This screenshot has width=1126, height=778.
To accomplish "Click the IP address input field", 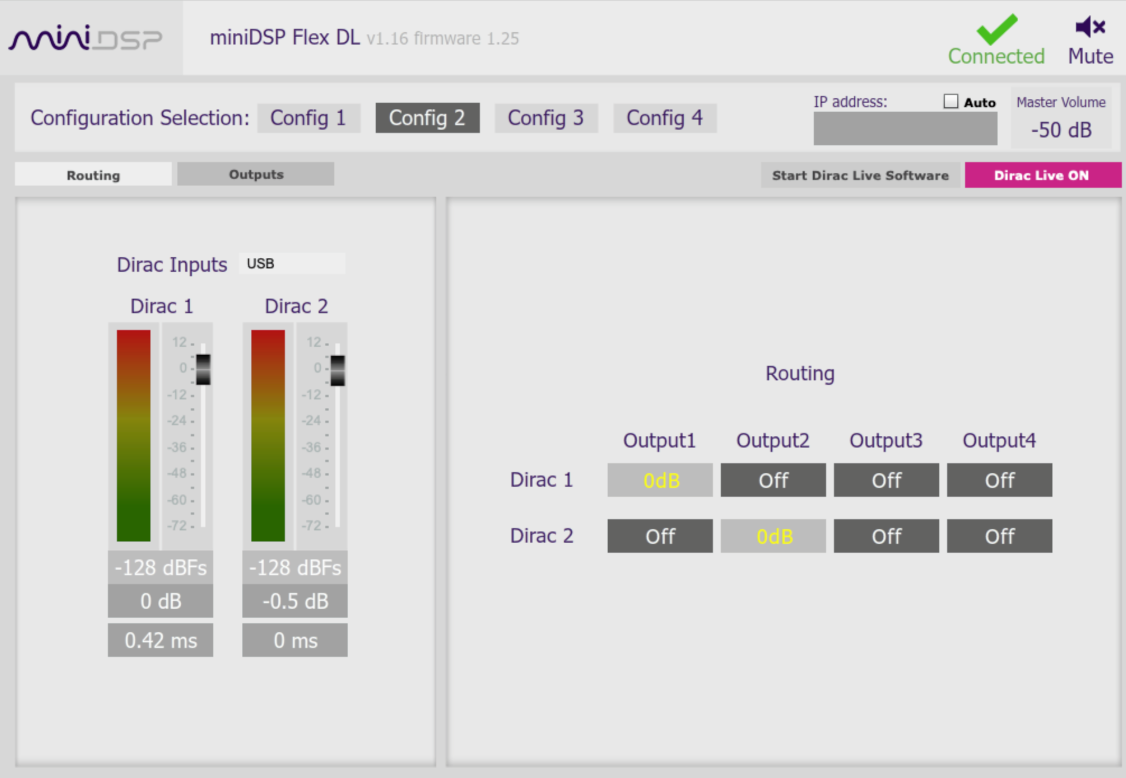I will point(905,129).
